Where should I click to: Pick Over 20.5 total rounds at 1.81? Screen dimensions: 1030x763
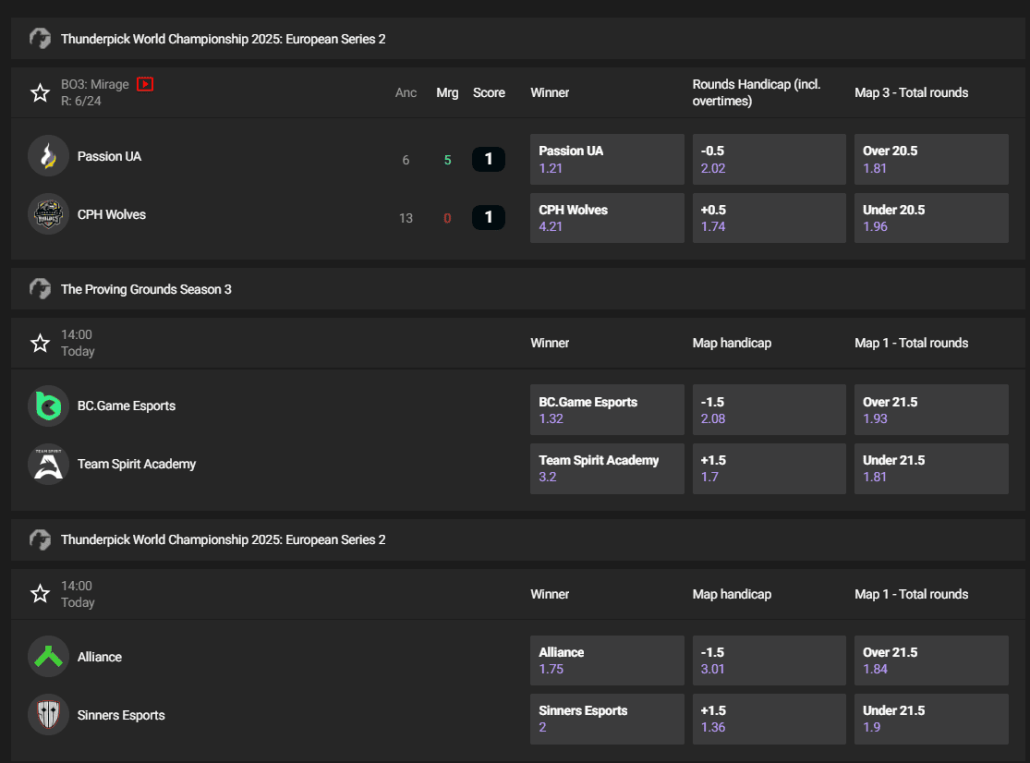(x=931, y=160)
